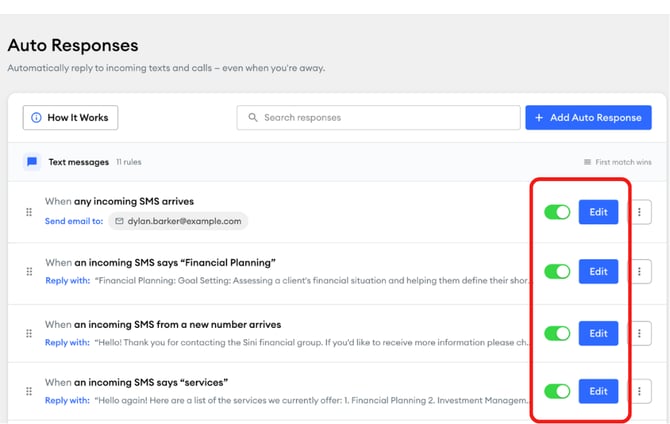Image resolution: width=670 pixels, height=424 pixels.
Task: Click the Search responses field
Action: coord(378,118)
